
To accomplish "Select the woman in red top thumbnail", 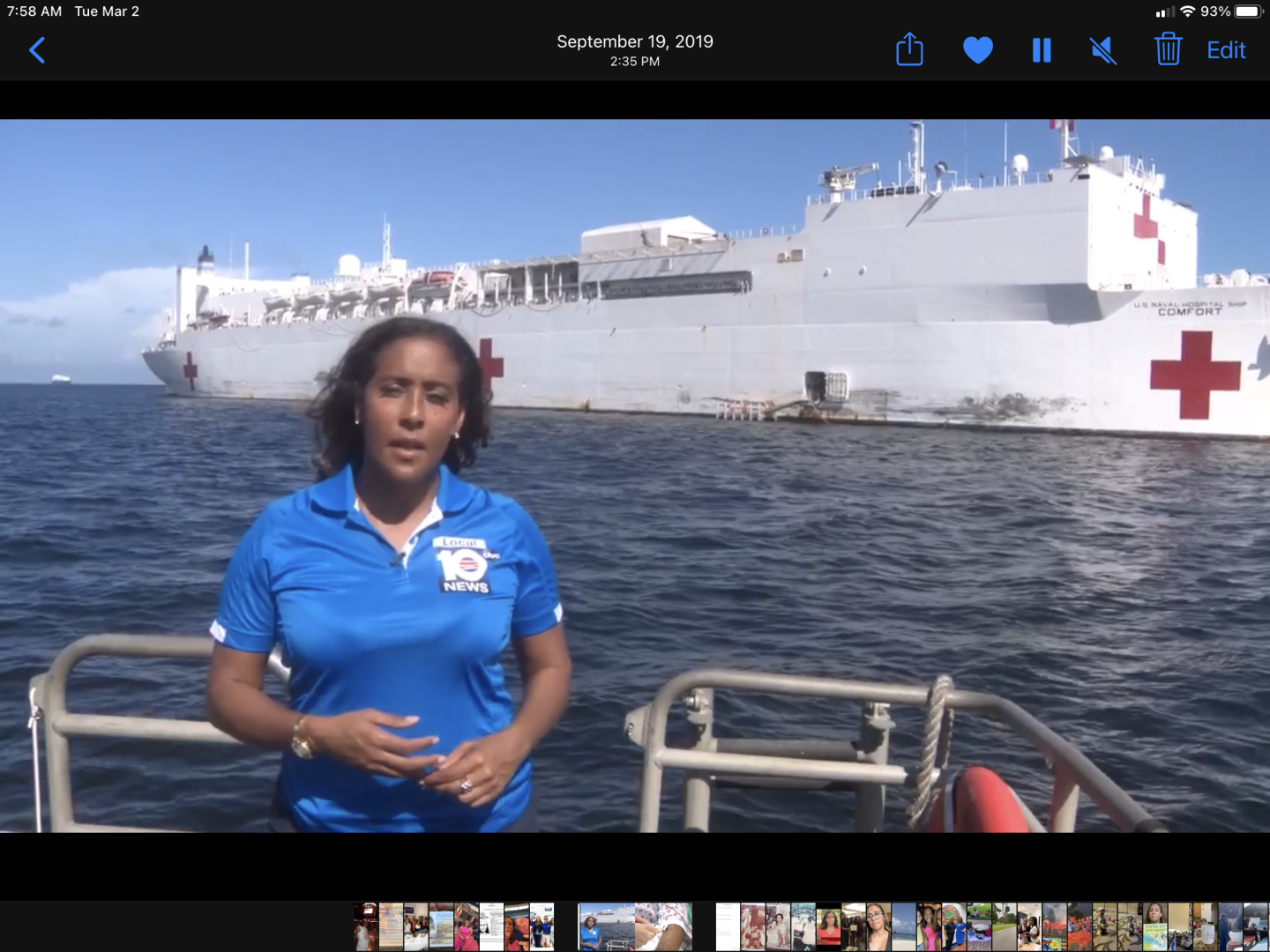I will (829, 926).
